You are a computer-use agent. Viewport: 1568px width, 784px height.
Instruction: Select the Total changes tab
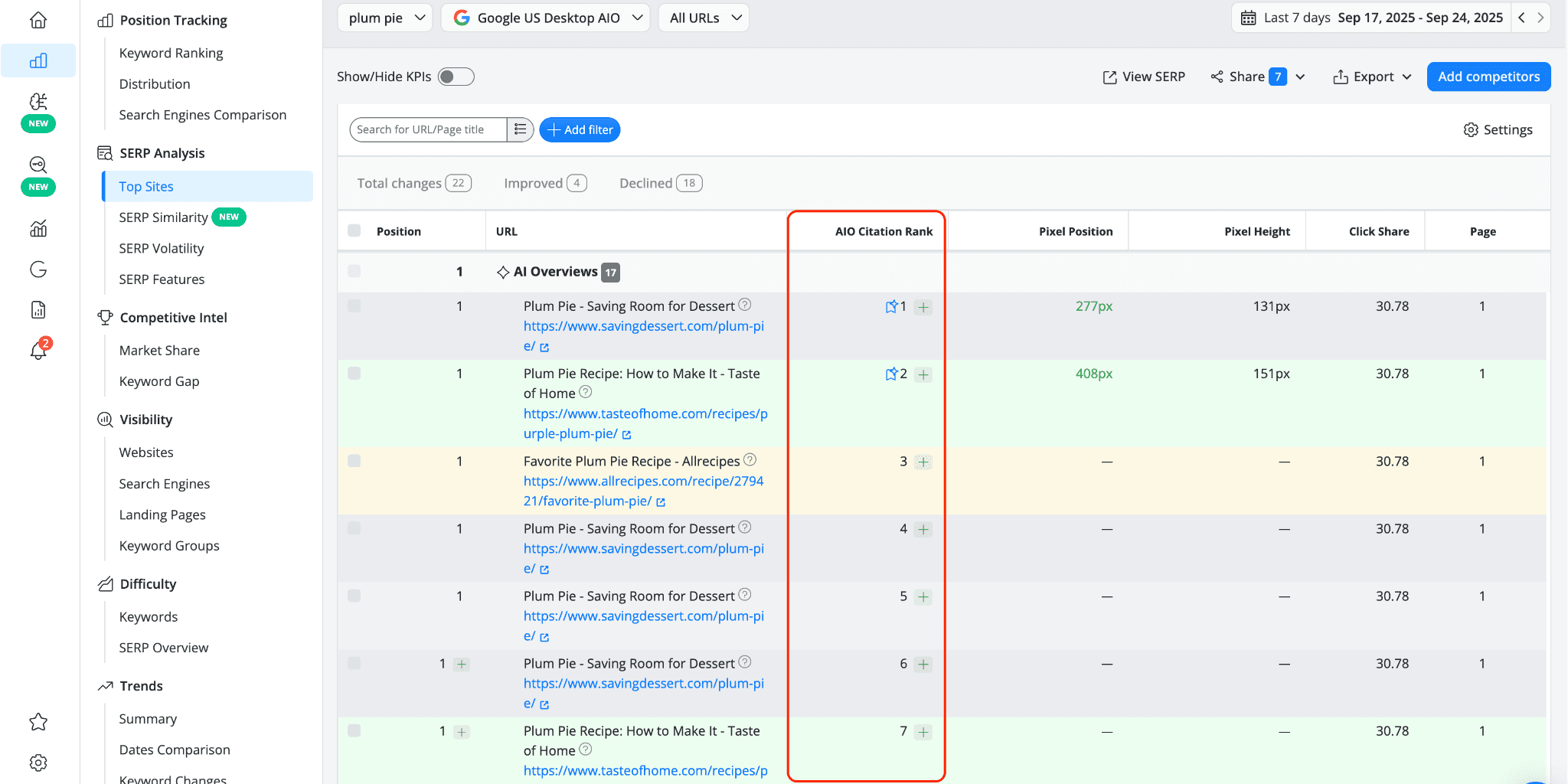click(x=414, y=183)
